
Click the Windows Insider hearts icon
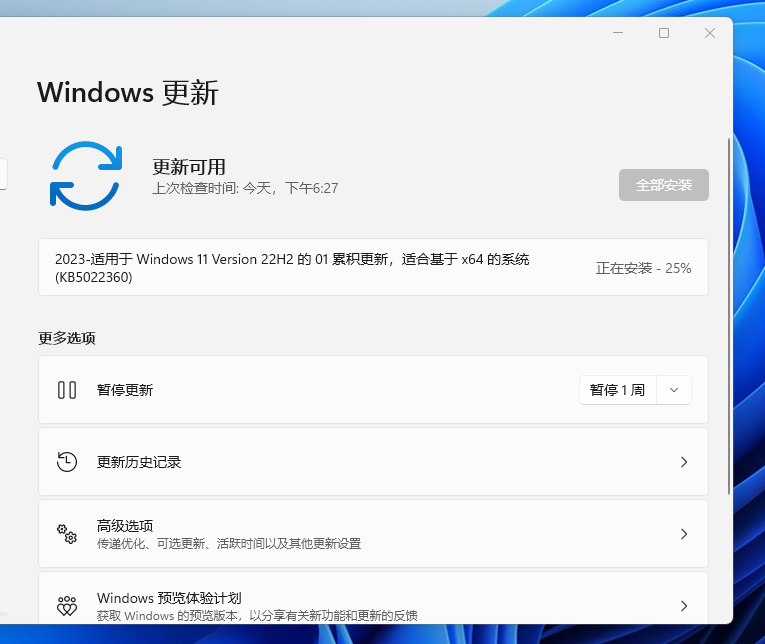[x=67, y=606]
